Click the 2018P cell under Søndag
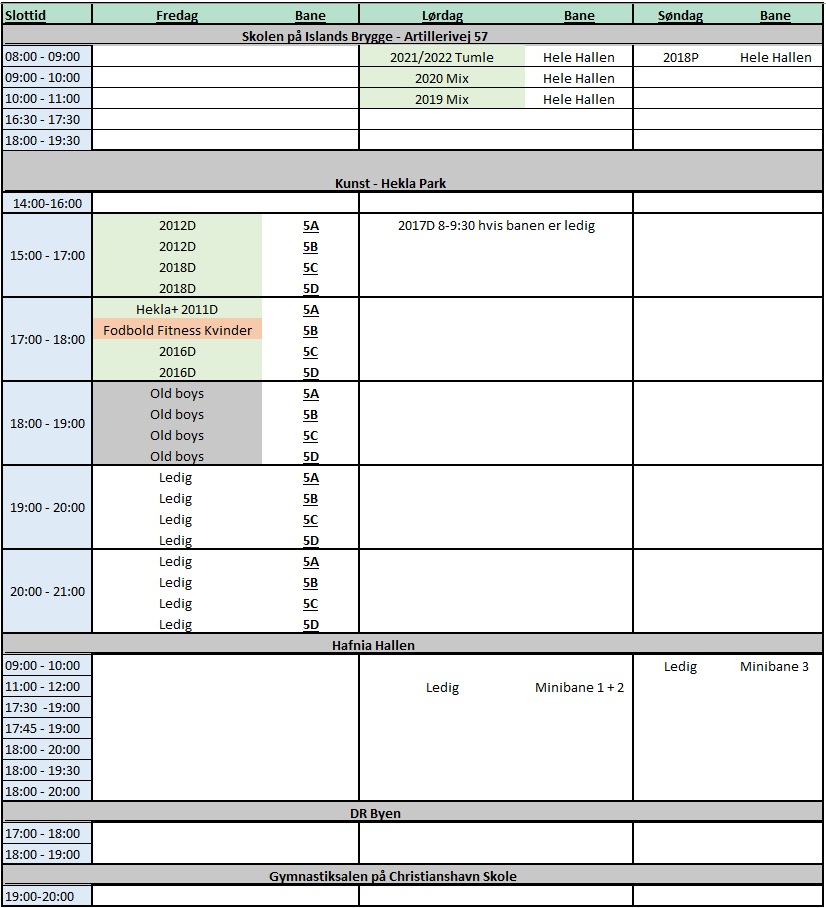This screenshot has height=908, width=826. pyautogui.click(x=681, y=57)
